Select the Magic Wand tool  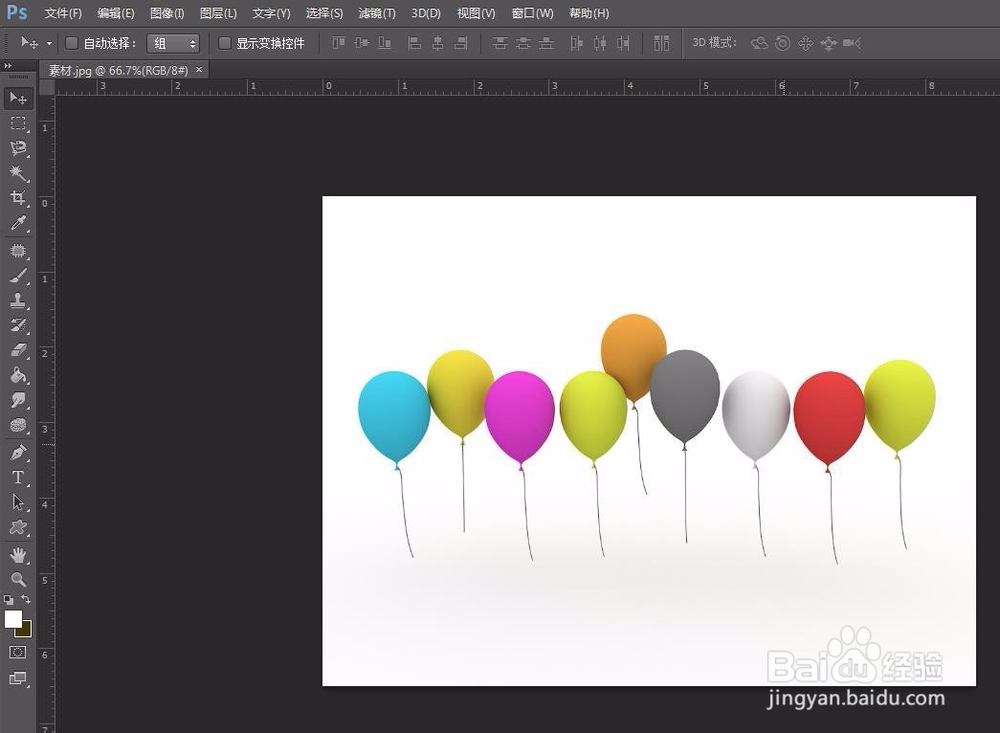pos(18,173)
